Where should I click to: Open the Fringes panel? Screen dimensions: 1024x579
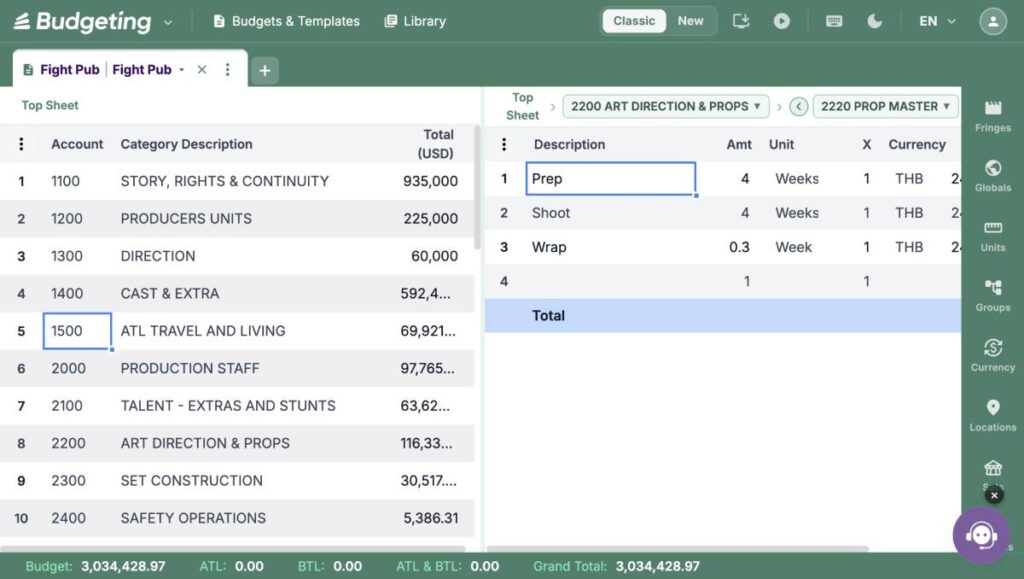(x=993, y=117)
